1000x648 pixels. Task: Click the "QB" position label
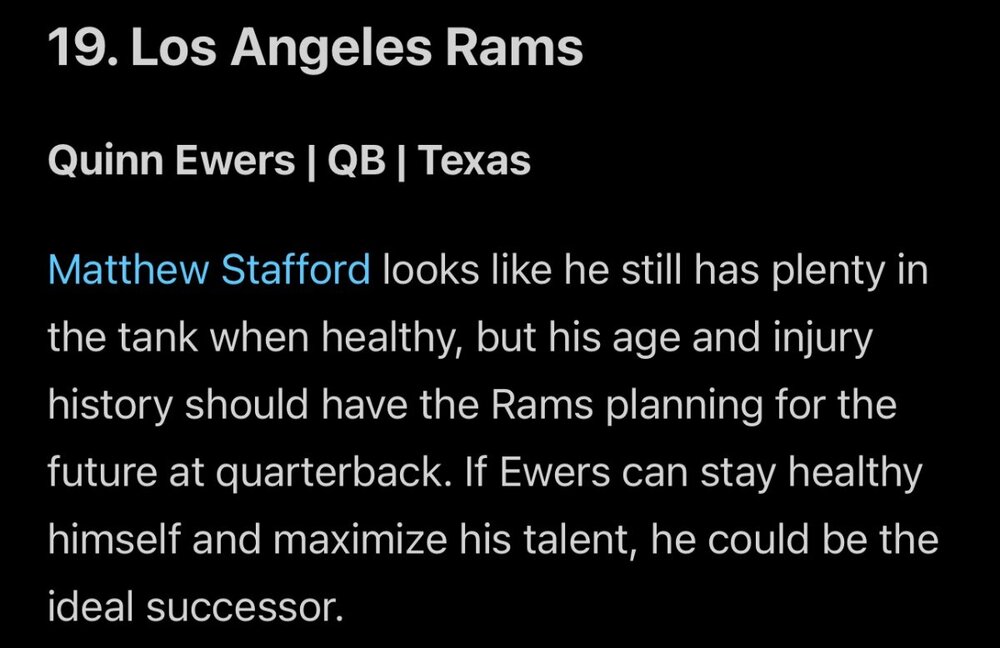tap(357, 160)
